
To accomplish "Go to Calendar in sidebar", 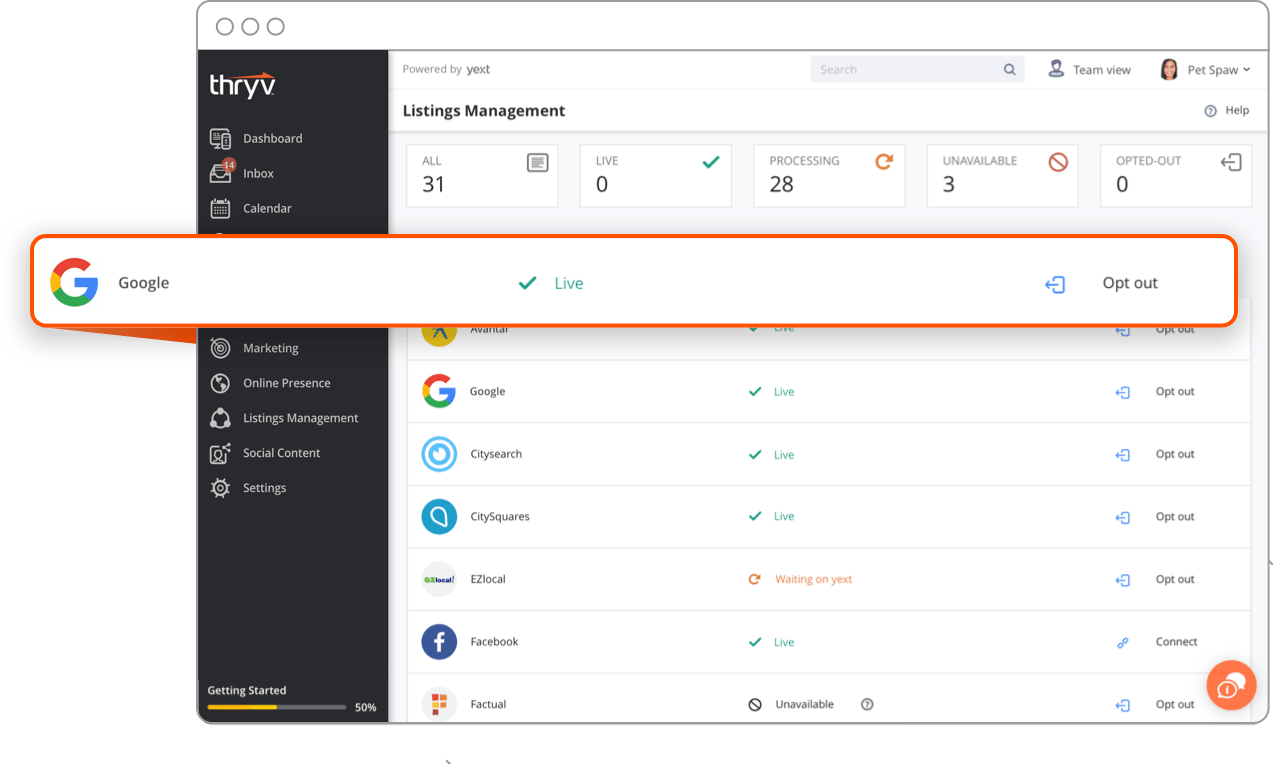I will tap(267, 208).
